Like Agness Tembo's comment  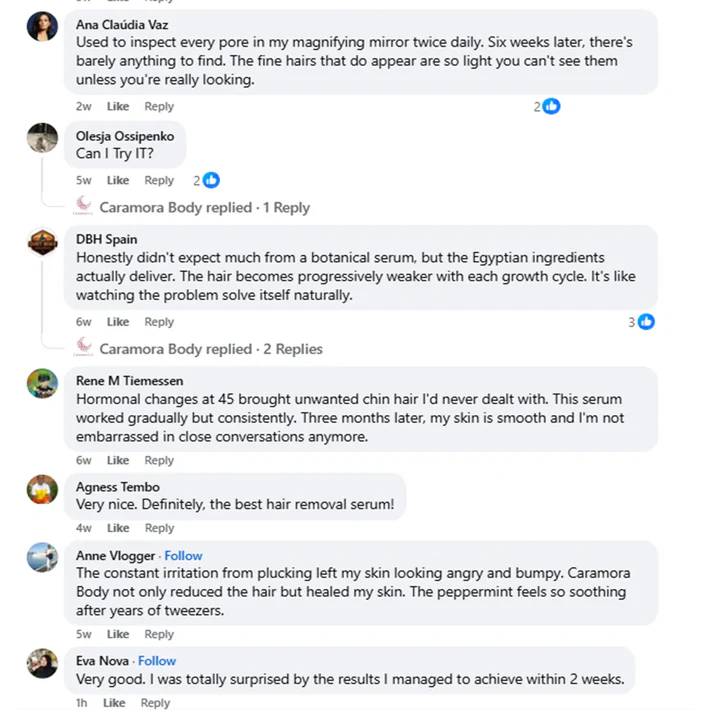pos(118,528)
